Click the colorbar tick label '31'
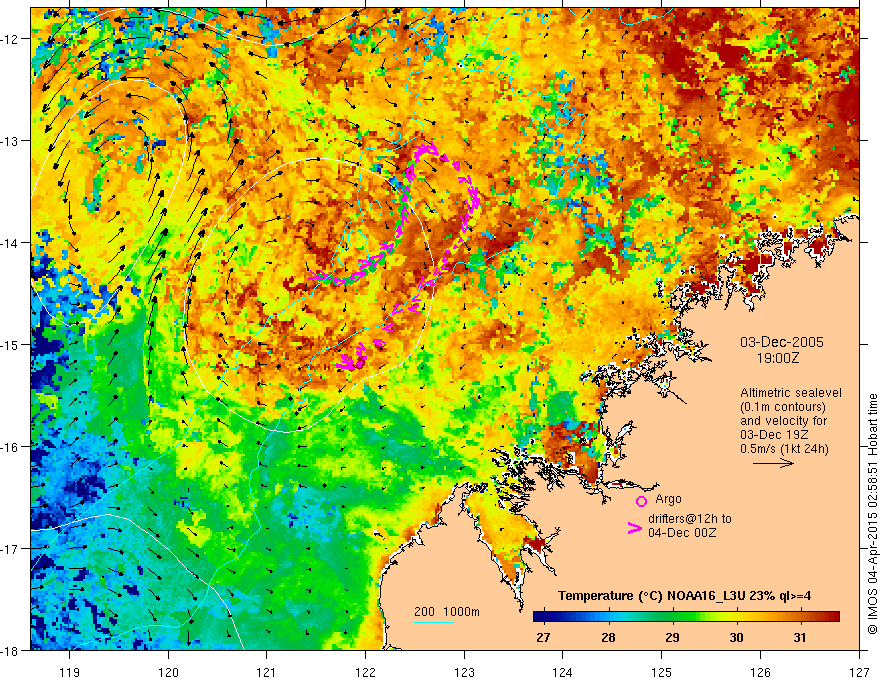The height and width of the screenshot is (680, 880). (800, 637)
